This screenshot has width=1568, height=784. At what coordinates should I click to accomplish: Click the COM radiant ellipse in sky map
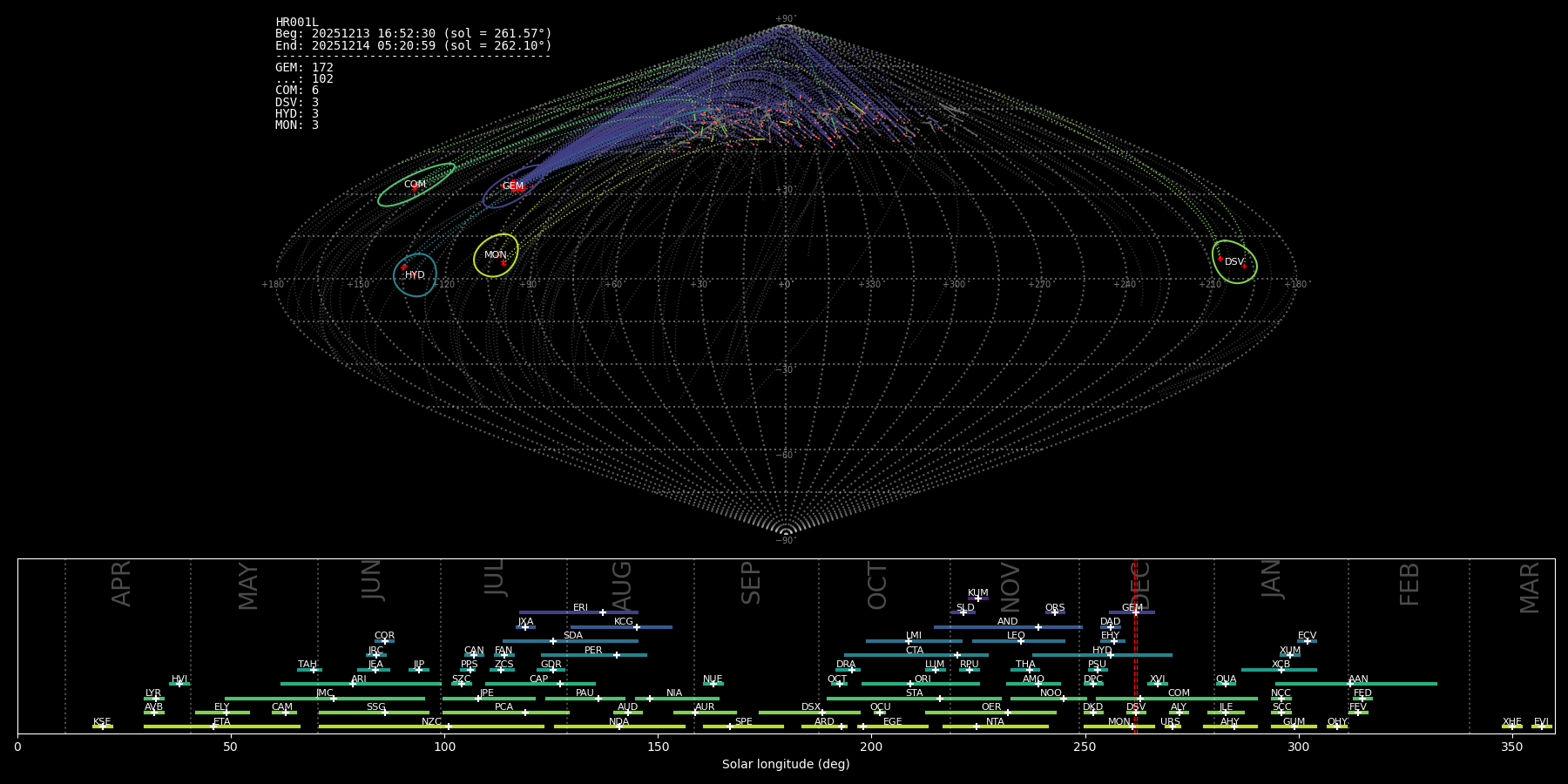click(x=416, y=185)
